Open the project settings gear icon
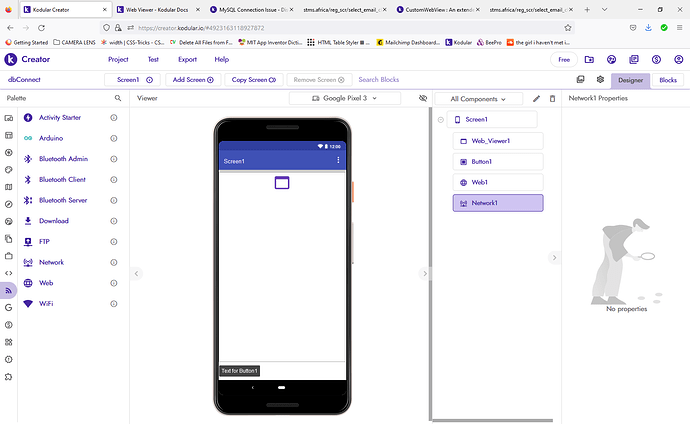The width and height of the screenshot is (690, 424). pyautogui.click(x=600, y=79)
